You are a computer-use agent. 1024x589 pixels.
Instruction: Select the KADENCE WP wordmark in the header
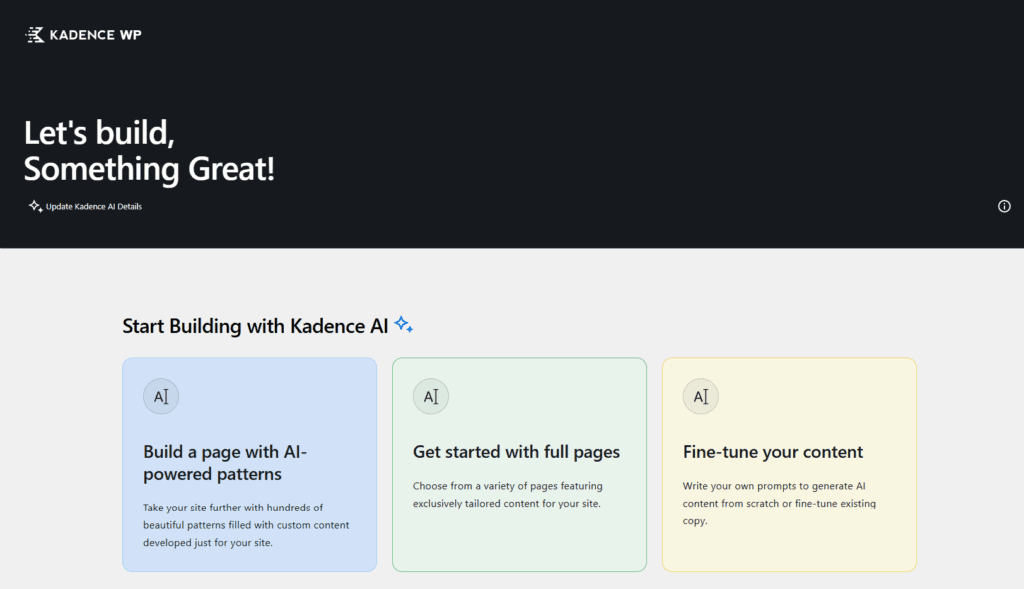pos(95,34)
